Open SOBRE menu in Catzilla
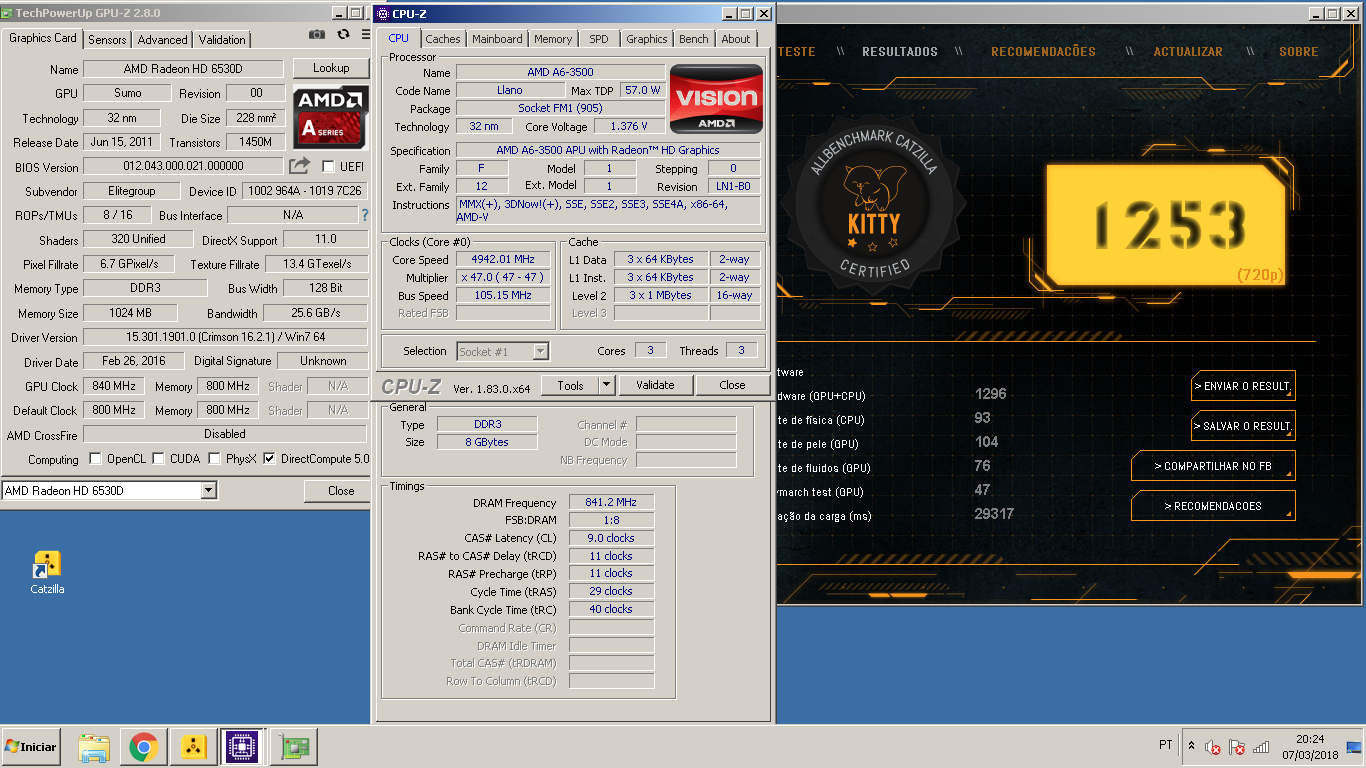Screen dimensions: 1366x768 tap(1299, 52)
